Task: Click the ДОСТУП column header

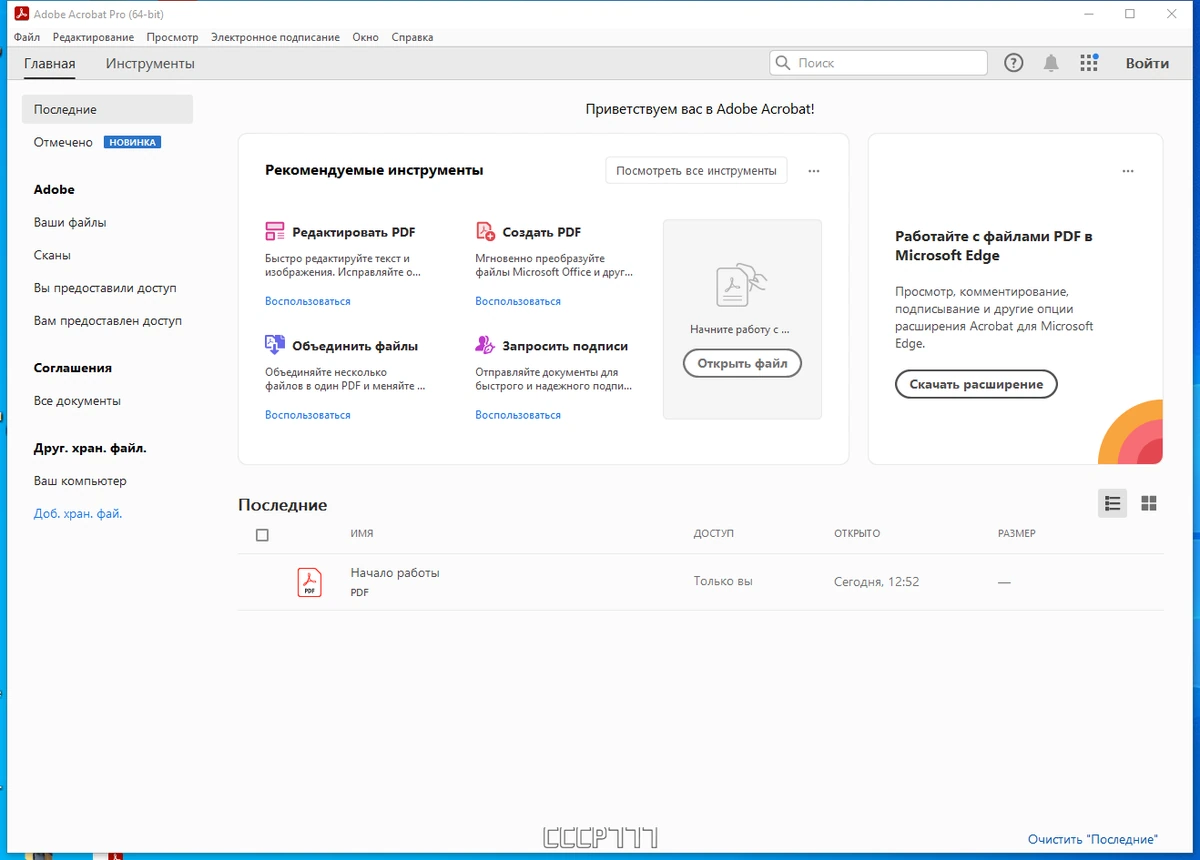Action: (714, 534)
